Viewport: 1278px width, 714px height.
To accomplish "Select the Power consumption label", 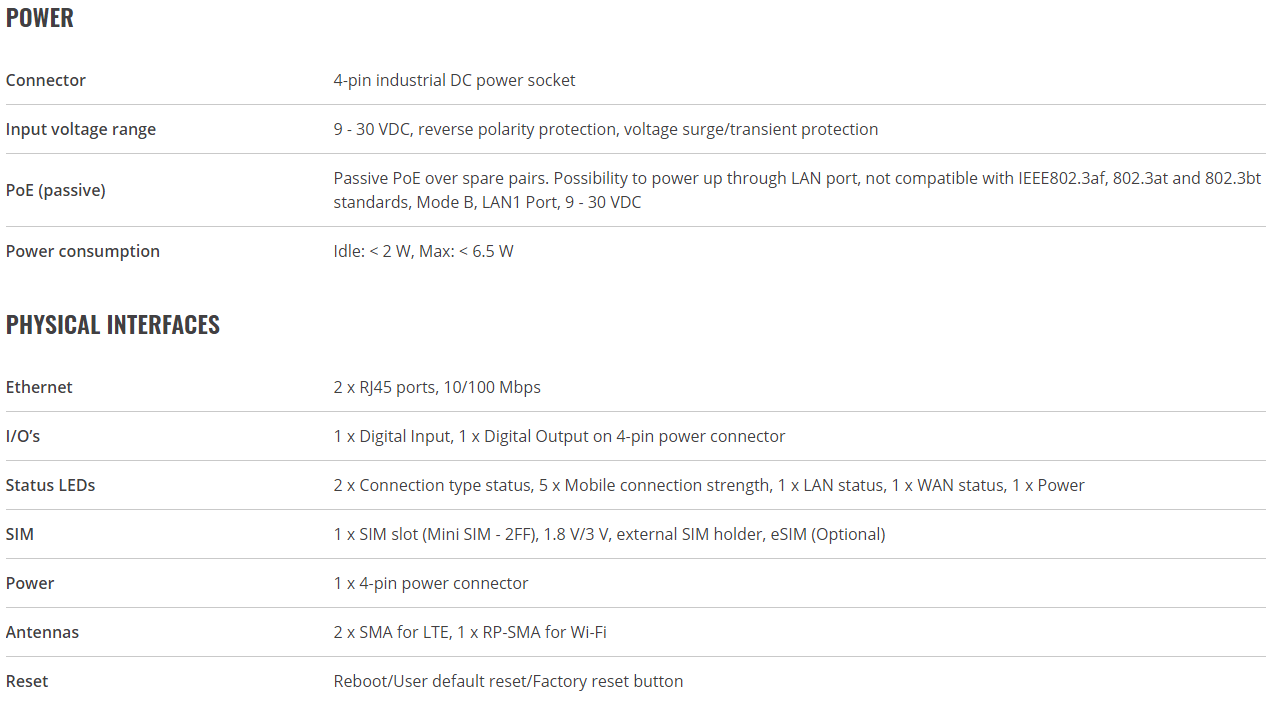I will point(83,251).
